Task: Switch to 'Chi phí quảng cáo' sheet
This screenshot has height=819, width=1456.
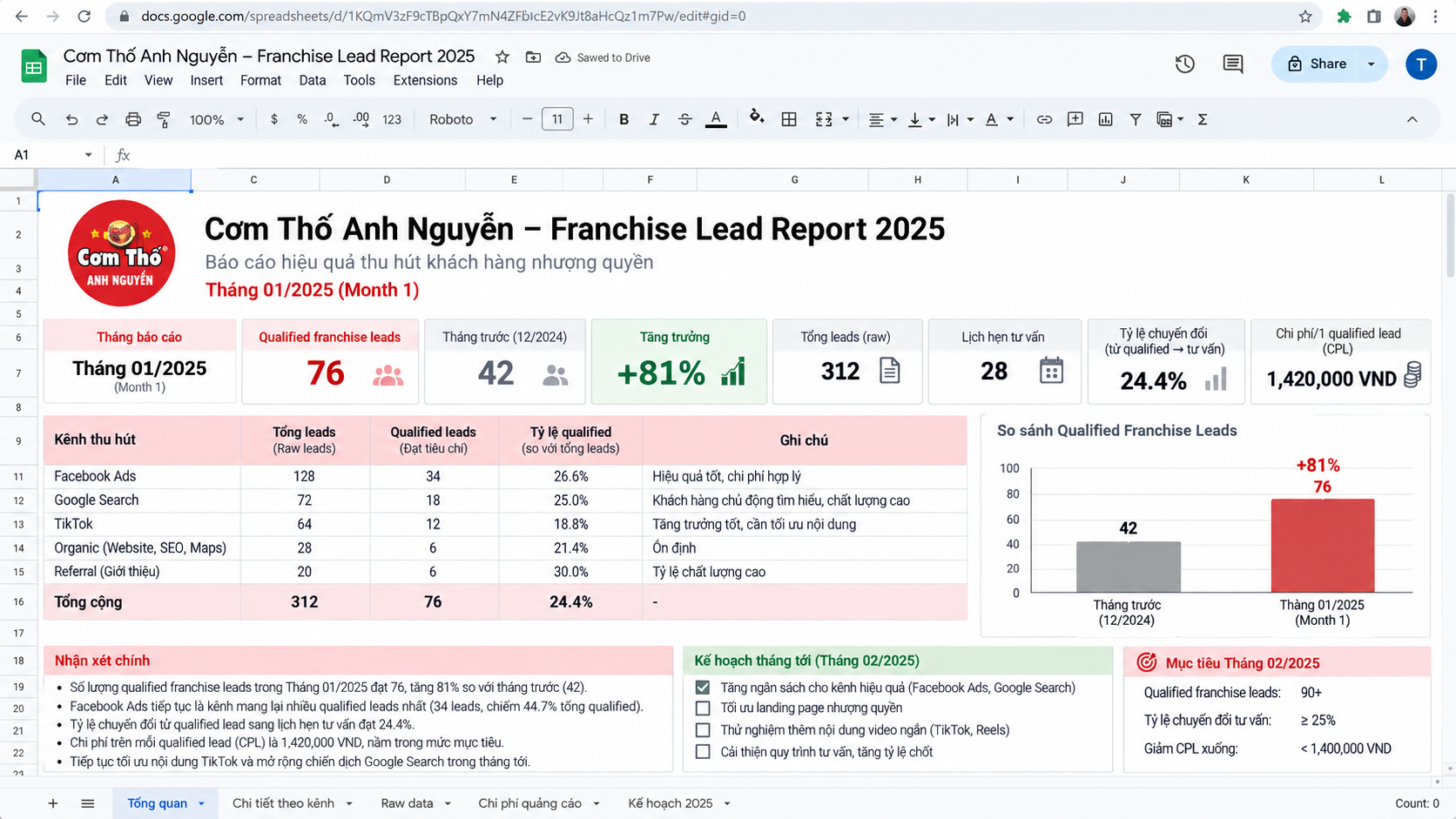Action: click(529, 803)
